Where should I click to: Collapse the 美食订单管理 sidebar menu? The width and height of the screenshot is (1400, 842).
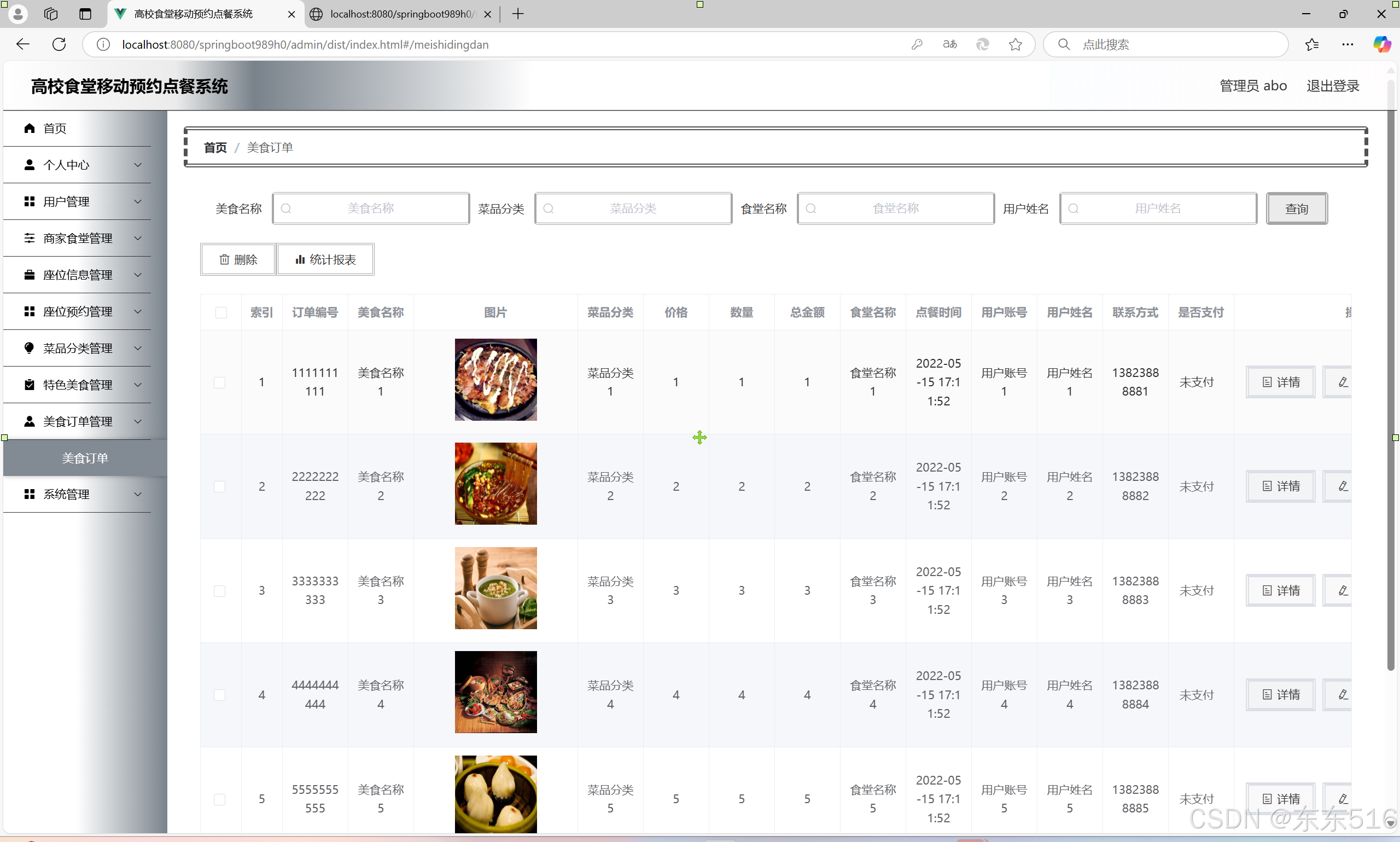(x=78, y=421)
